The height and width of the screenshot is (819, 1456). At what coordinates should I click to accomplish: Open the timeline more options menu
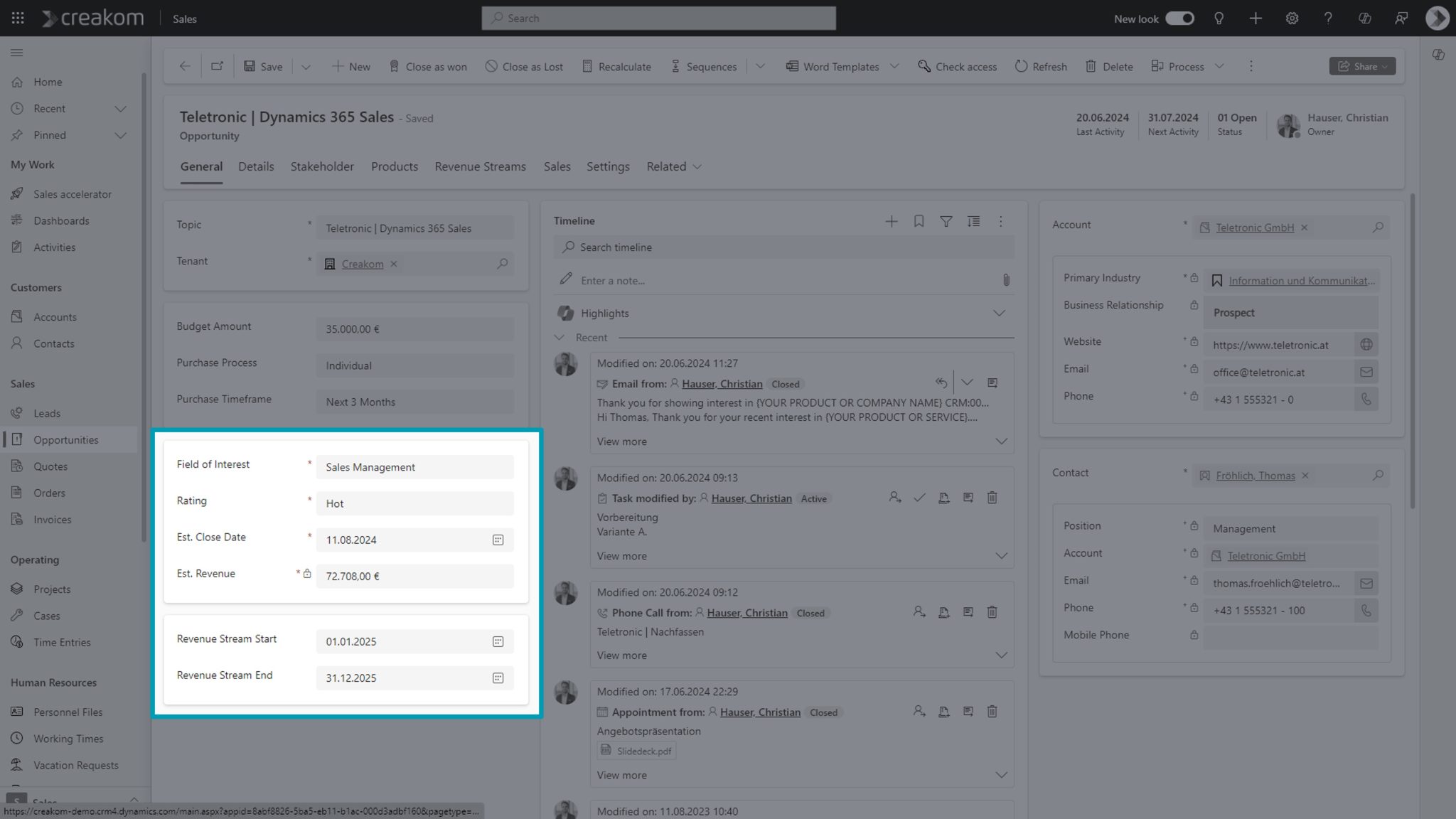pyautogui.click(x=1000, y=221)
